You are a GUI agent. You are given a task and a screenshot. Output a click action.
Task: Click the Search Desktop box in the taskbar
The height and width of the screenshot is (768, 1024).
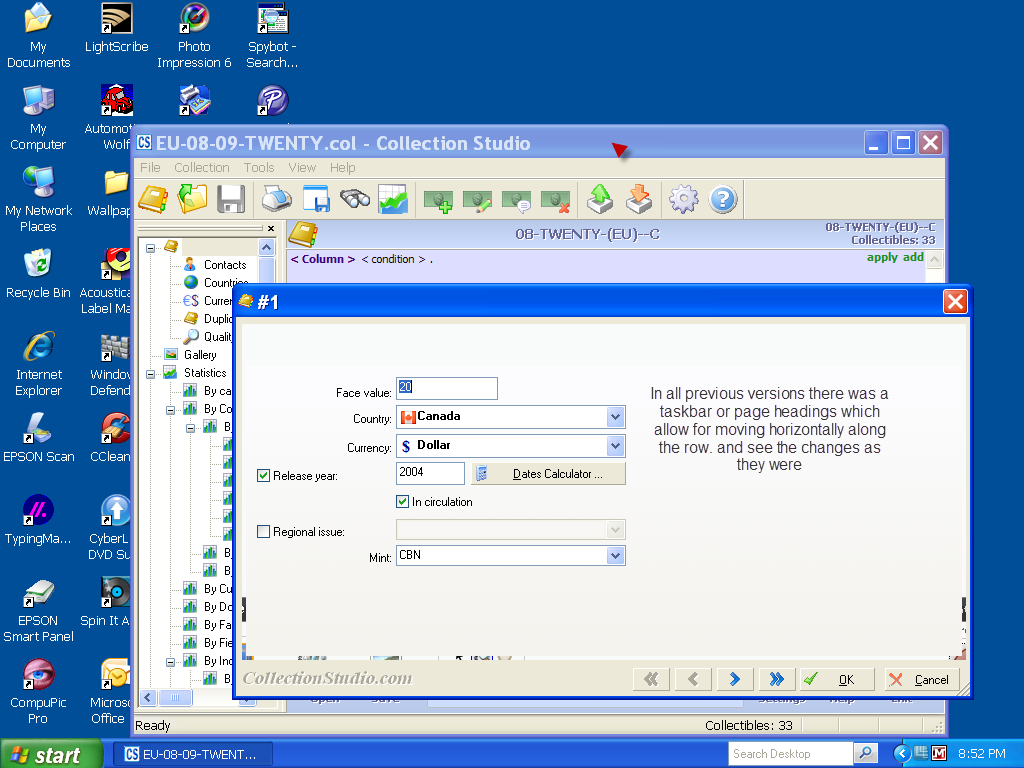790,754
